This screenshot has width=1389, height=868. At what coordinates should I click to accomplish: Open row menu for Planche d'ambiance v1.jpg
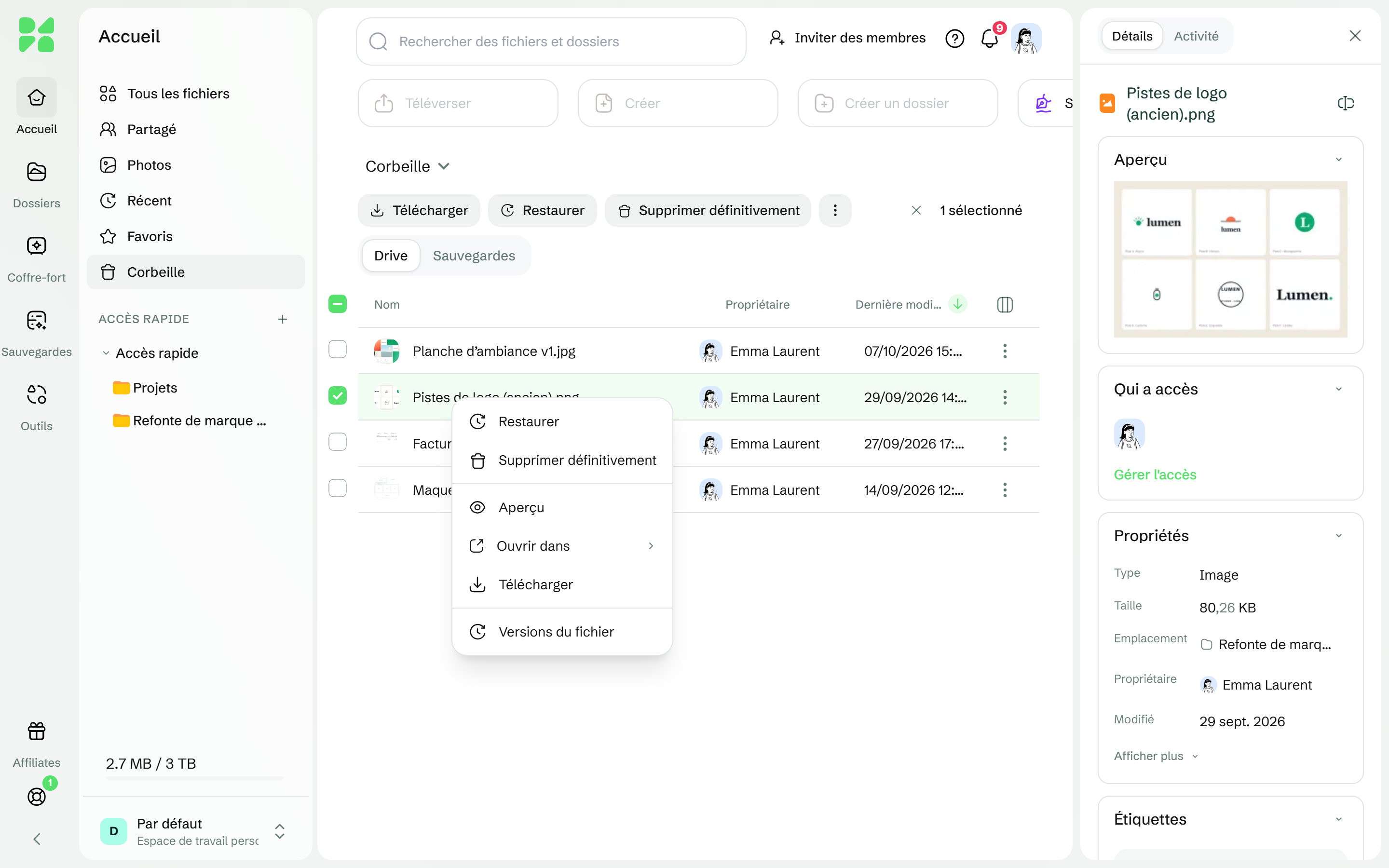click(x=1005, y=351)
